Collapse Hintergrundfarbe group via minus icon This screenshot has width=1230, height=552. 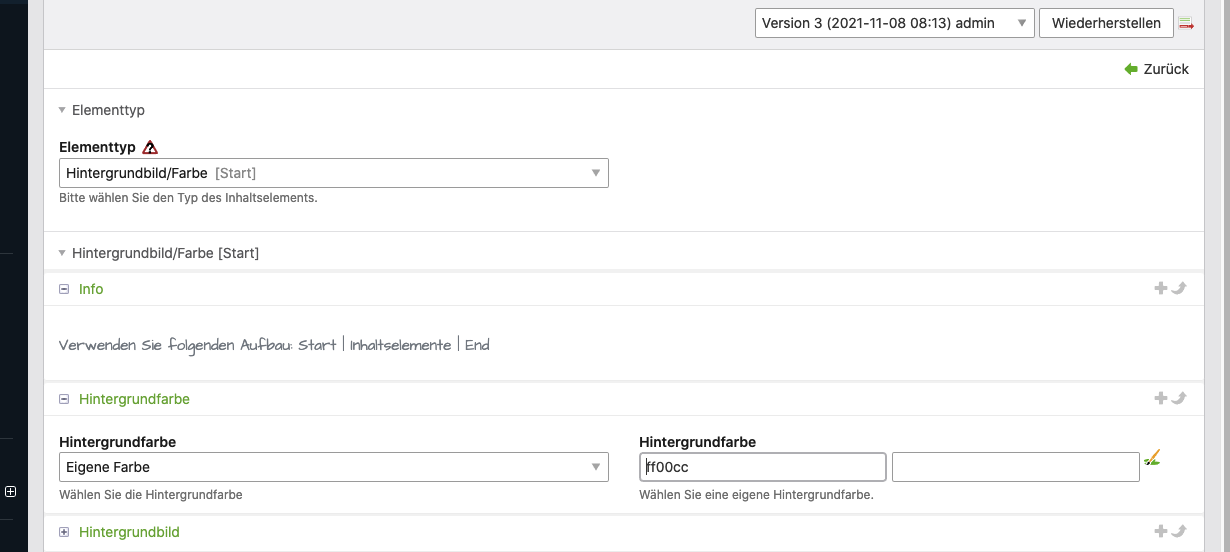coord(64,399)
